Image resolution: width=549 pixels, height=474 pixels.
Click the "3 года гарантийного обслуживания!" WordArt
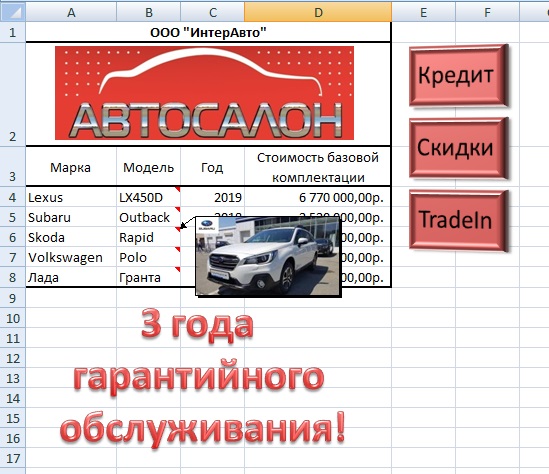point(202,377)
